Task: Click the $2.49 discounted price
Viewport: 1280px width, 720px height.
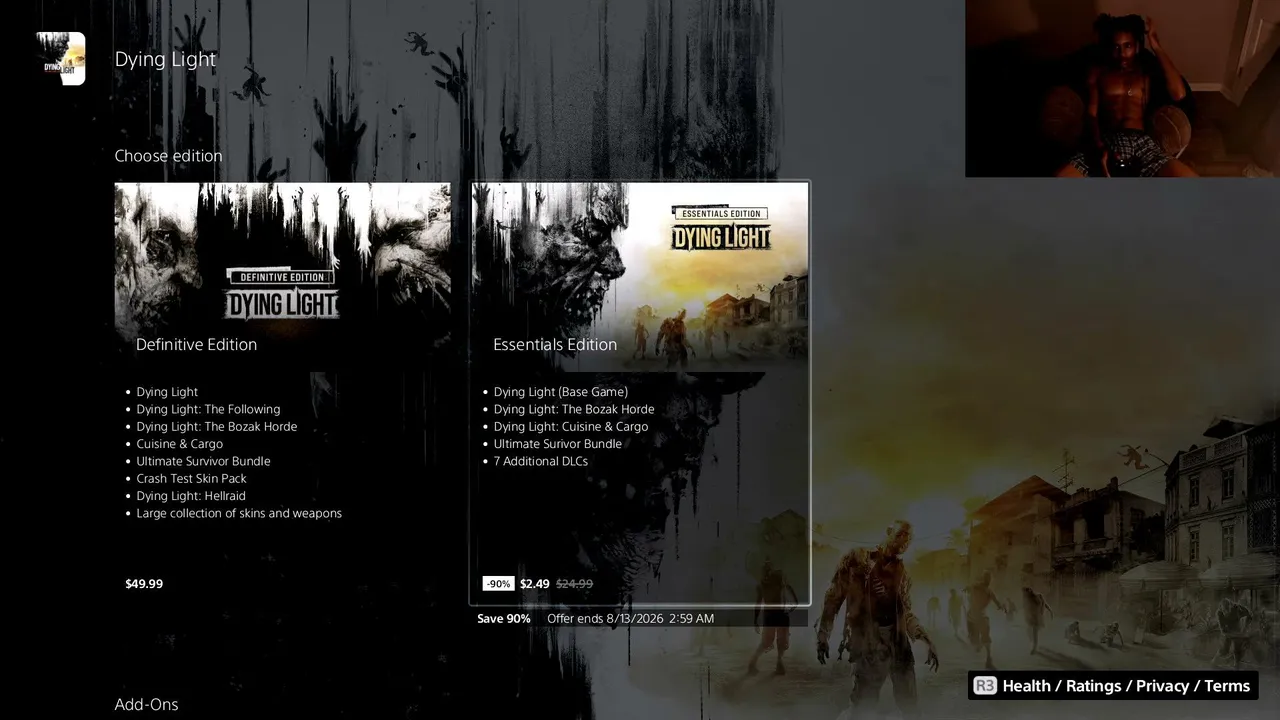Action: [x=535, y=584]
